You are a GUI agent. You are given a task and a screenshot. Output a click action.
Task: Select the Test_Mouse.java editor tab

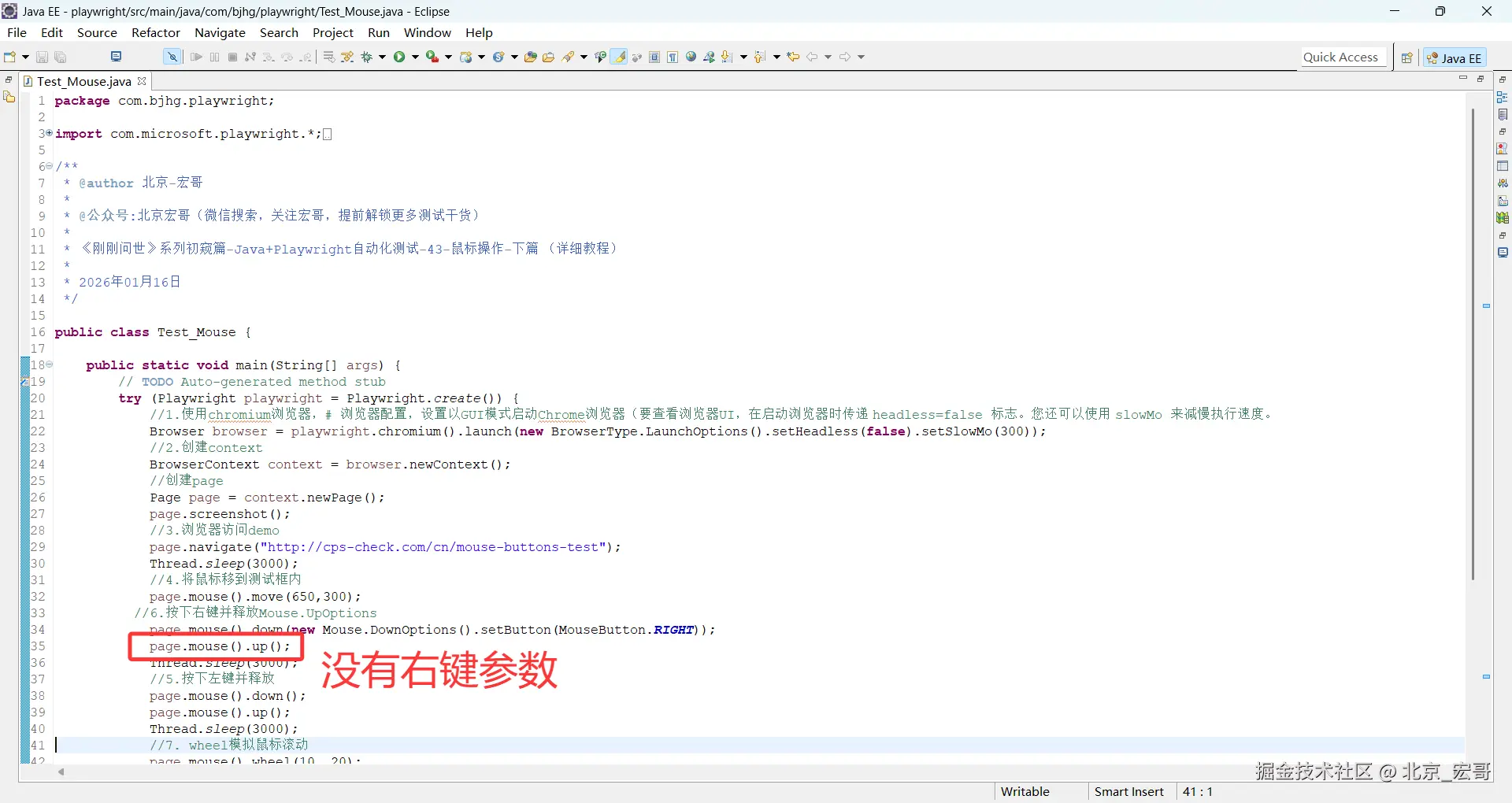pyautogui.click(x=84, y=81)
